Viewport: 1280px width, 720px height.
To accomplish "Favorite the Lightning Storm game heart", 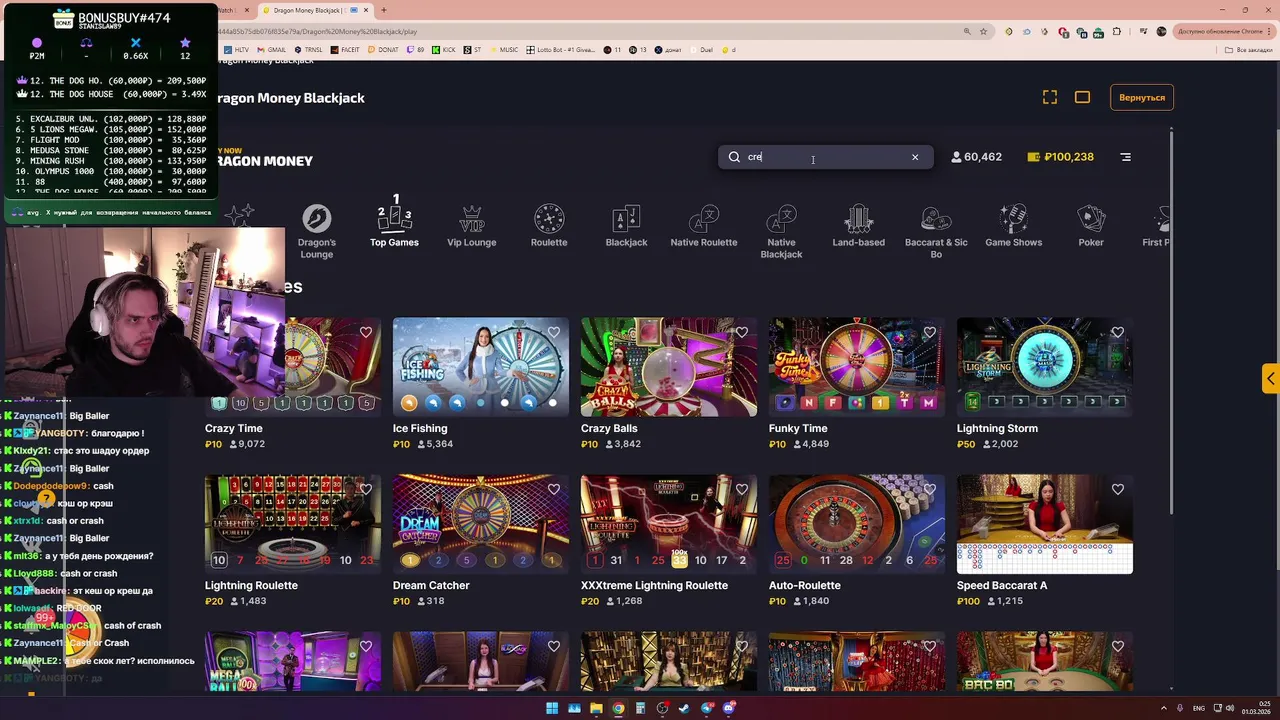I will tap(1118, 332).
